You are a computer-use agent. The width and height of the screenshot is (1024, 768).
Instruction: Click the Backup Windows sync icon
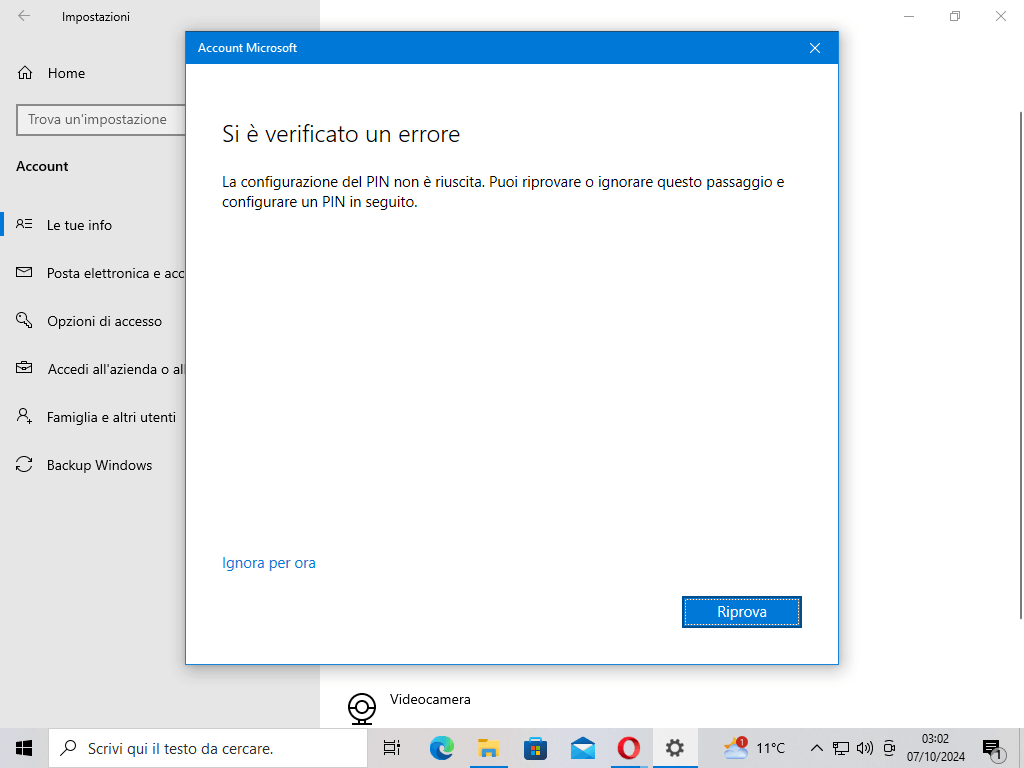[24, 464]
